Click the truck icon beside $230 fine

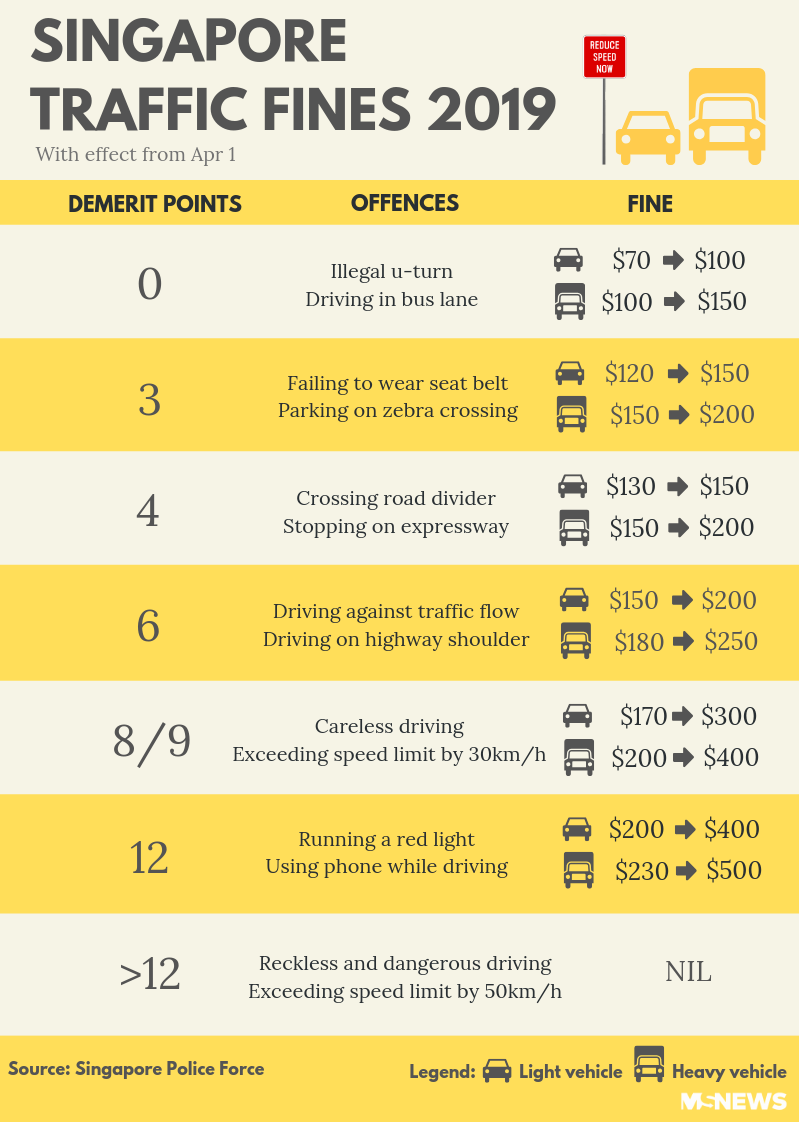coord(577,870)
